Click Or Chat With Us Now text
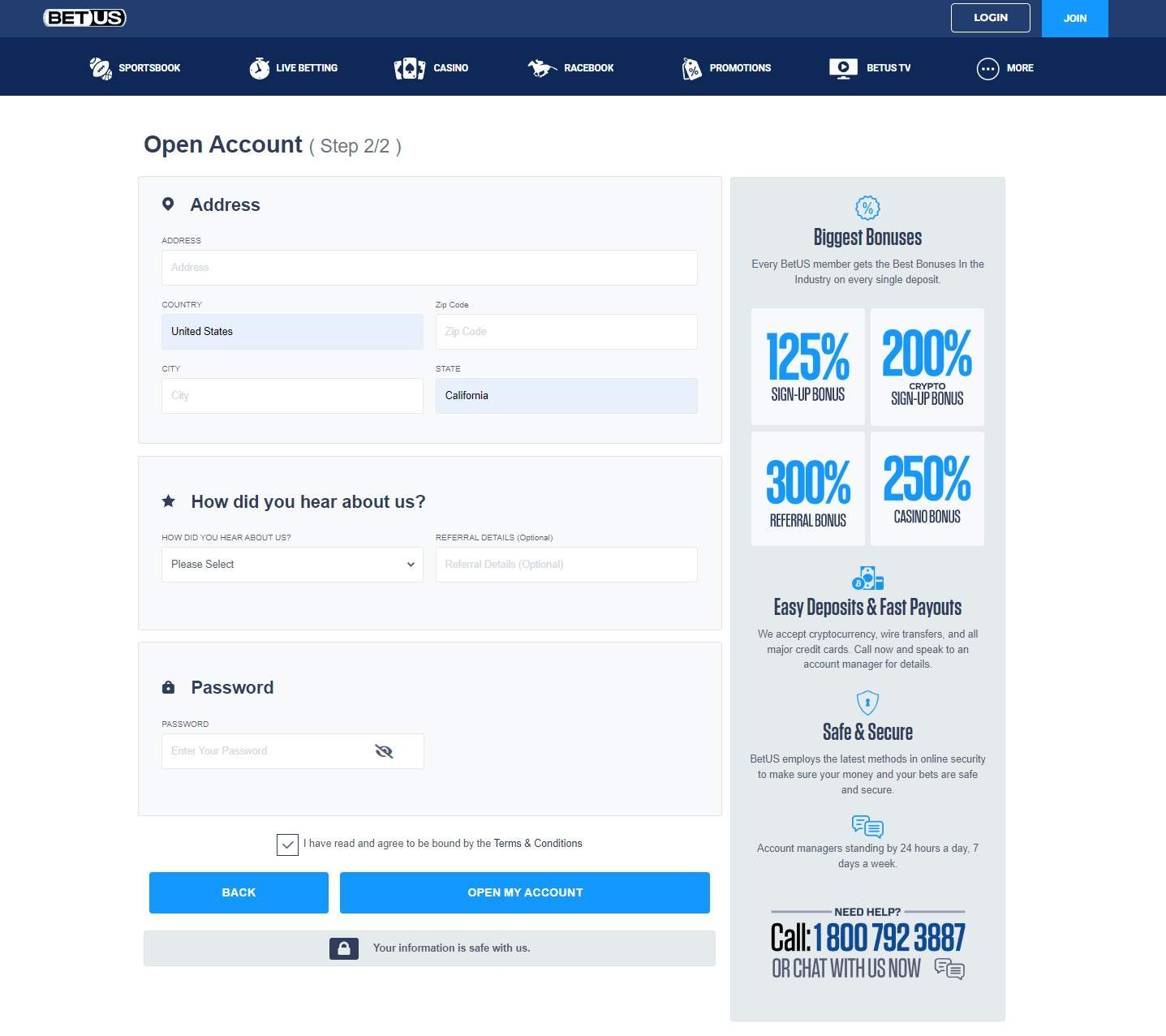Screen dimensions: 1166x1036 tap(846, 969)
